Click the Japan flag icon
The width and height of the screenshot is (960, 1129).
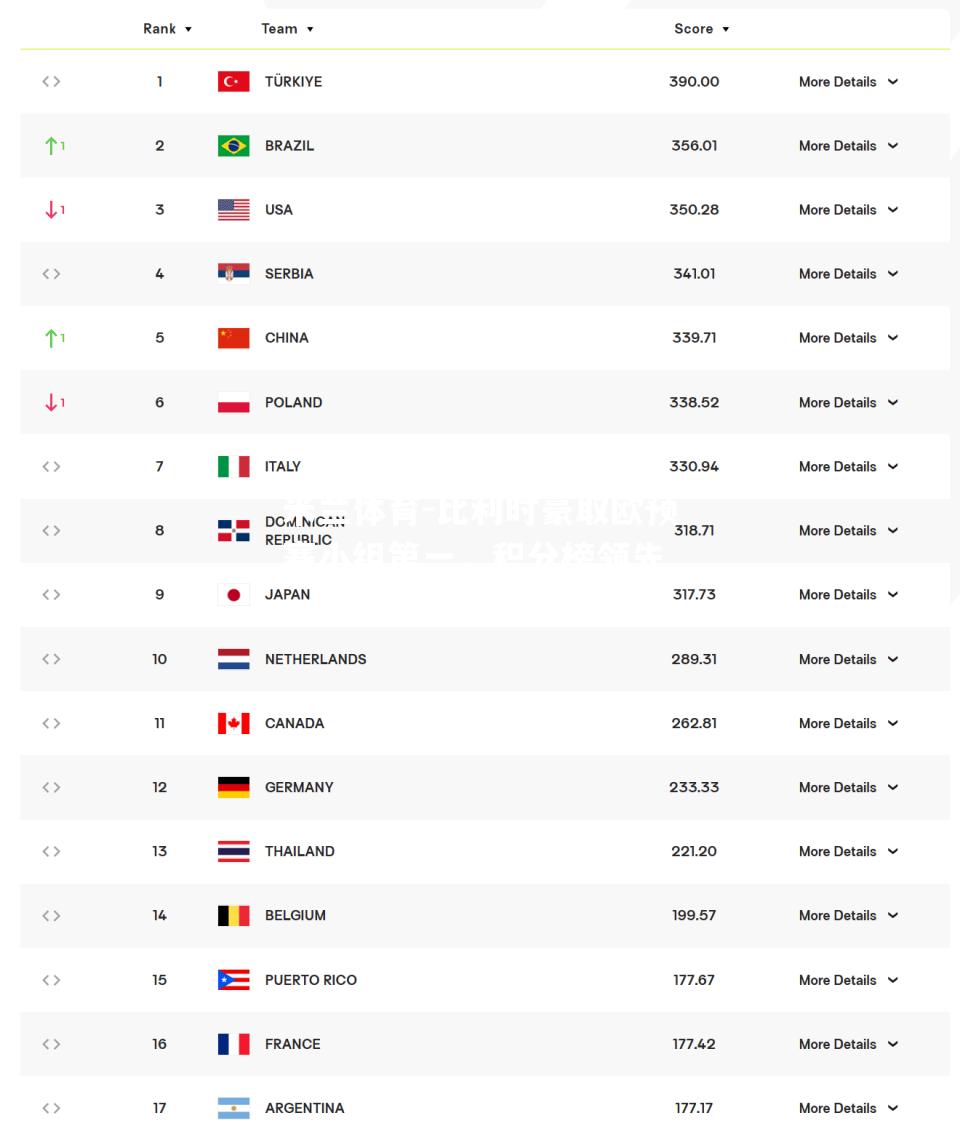pyautogui.click(x=233, y=595)
